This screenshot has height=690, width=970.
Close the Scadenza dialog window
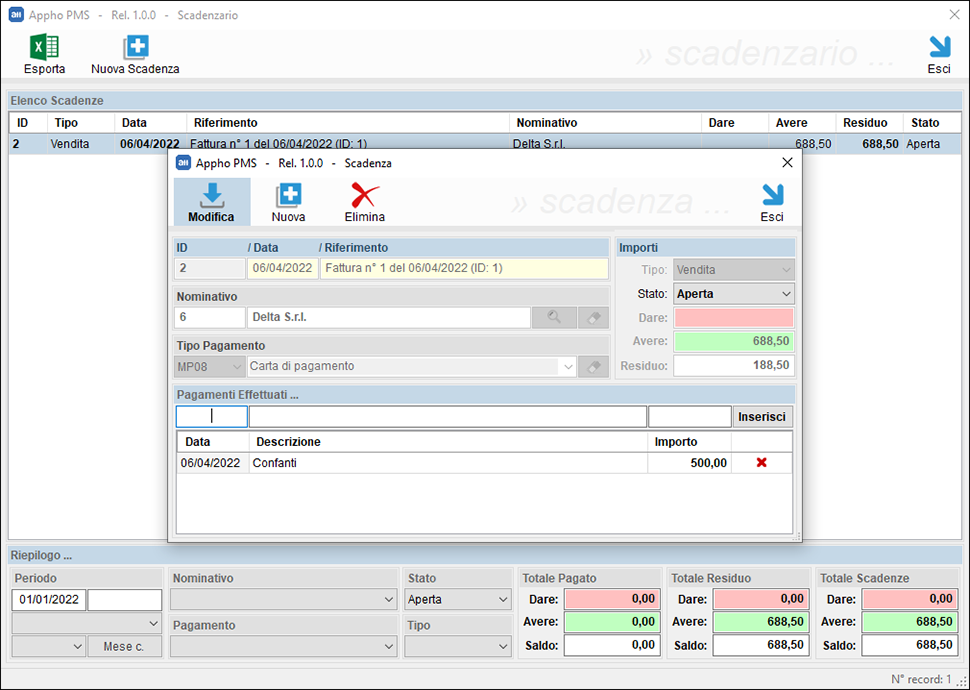pyautogui.click(x=787, y=163)
